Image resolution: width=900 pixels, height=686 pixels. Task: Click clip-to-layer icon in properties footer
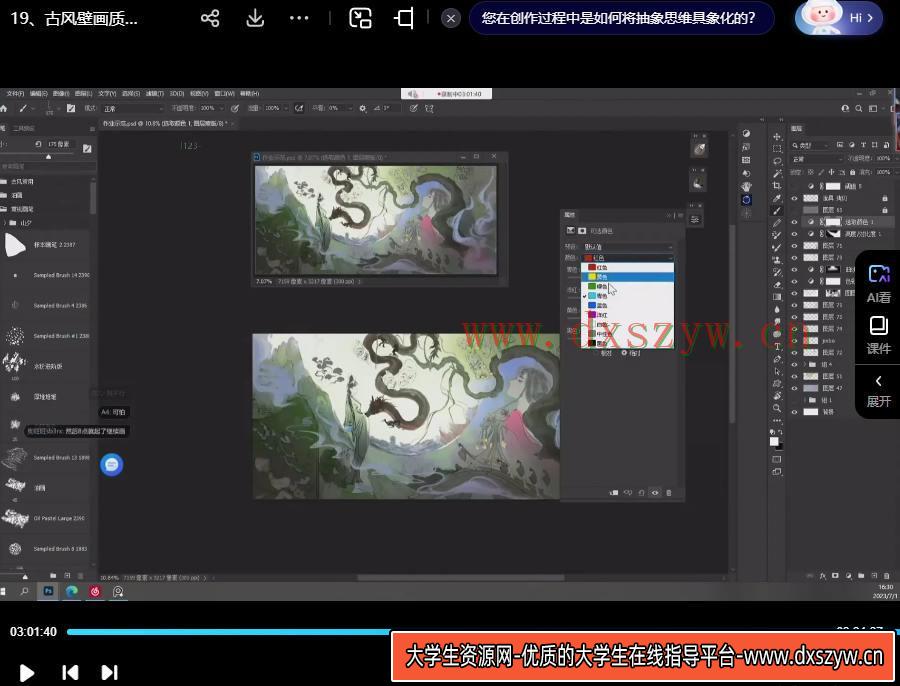[614, 493]
